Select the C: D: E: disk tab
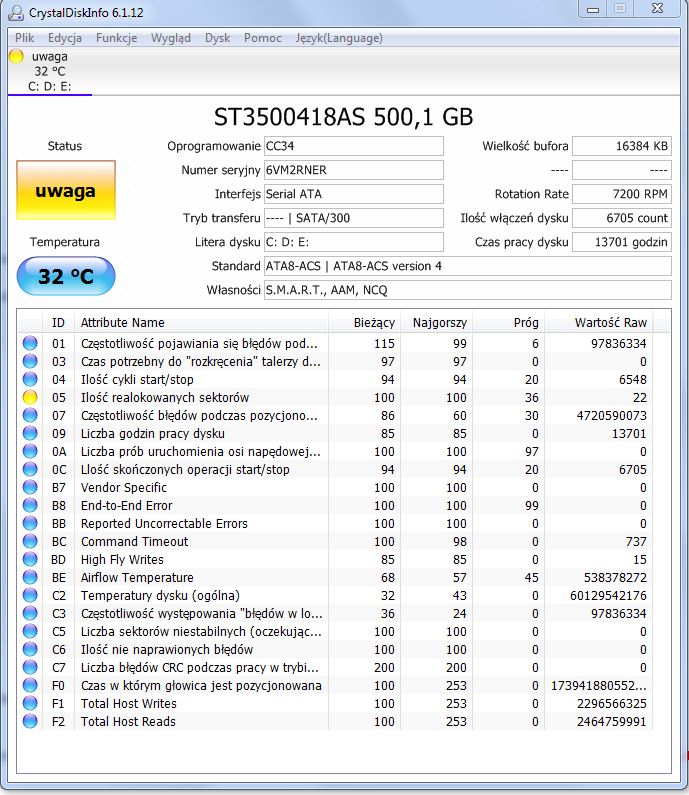 [x=50, y=71]
